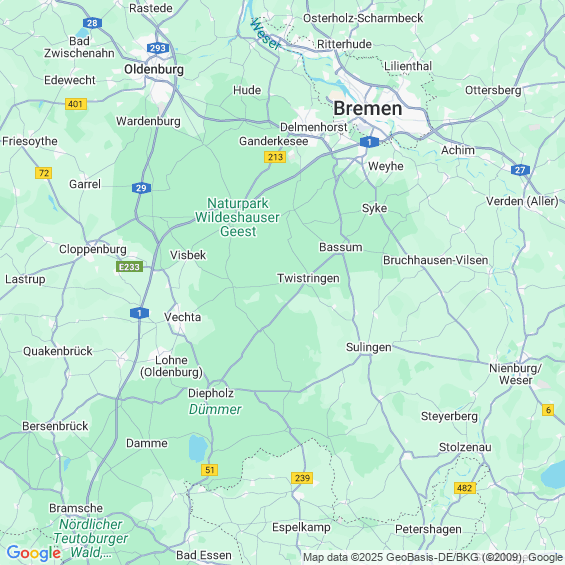Click the Dümmer lake label
The height and width of the screenshot is (565, 565).
tap(215, 409)
